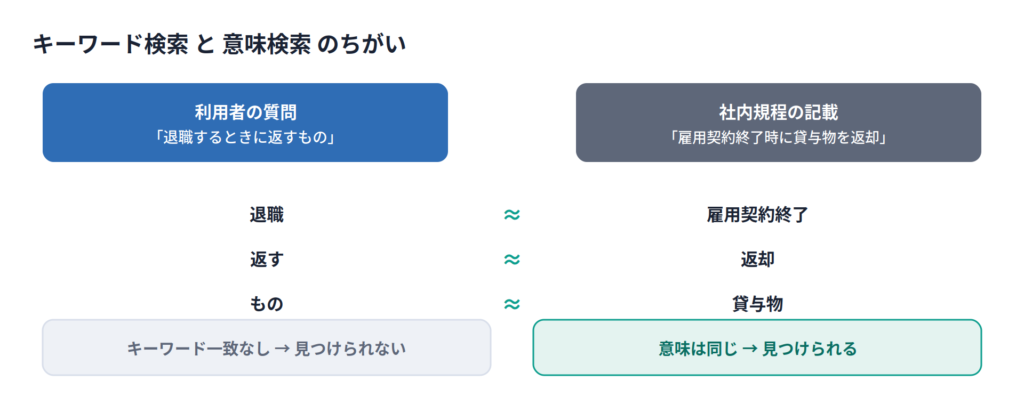The width and height of the screenshot is (1024, 405).
Task: Select the word 雇用契約終了 in the right column
Action: 758,215
